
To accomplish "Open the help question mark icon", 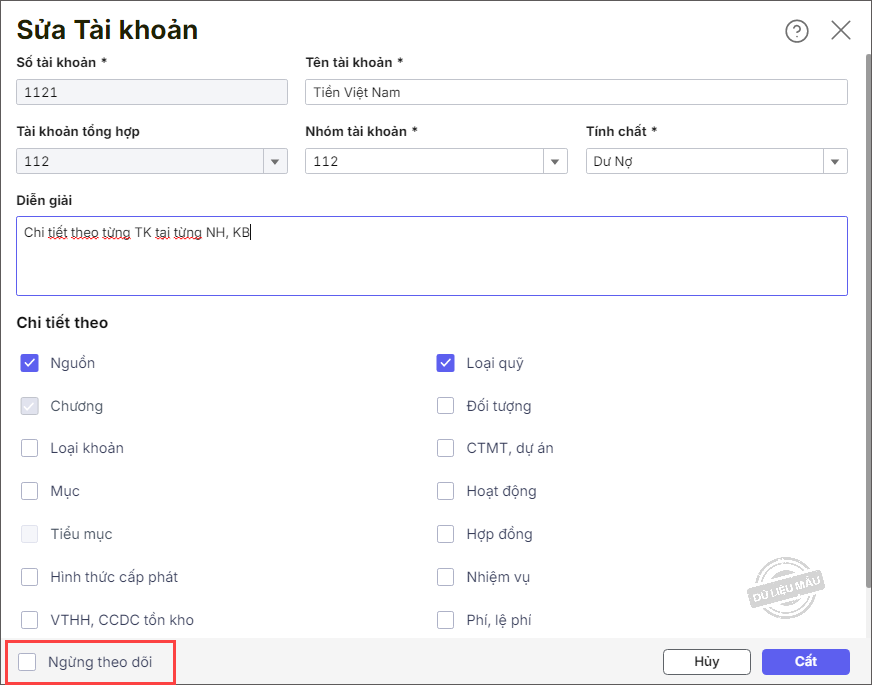I will [x=796, y=31].
